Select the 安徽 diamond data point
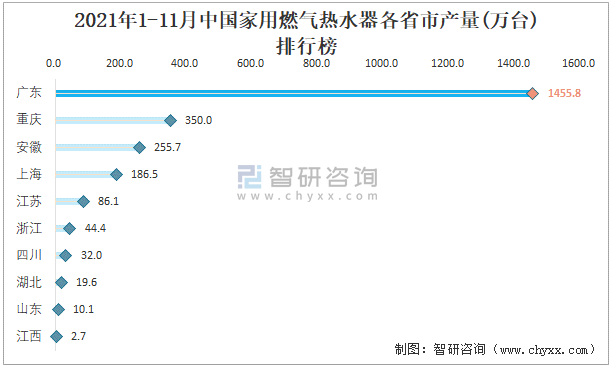Viewport: 614px width, 367px height. (x=139, y=148)
